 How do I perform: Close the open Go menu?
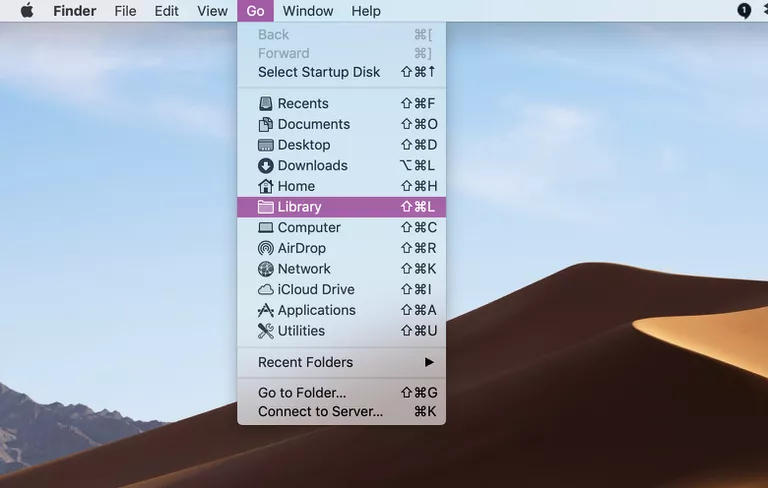point(255,11)
